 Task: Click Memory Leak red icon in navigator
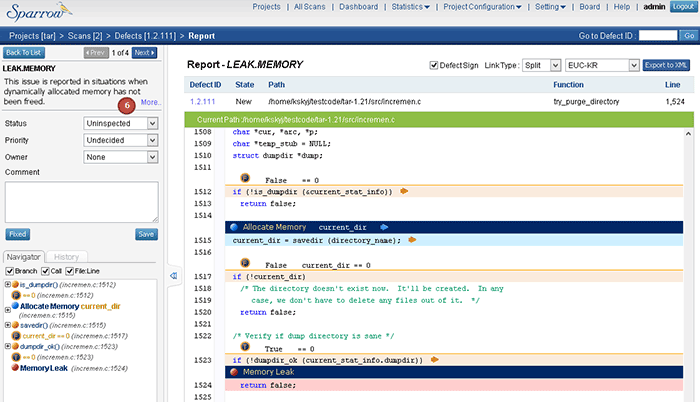[x=15, y=368]
